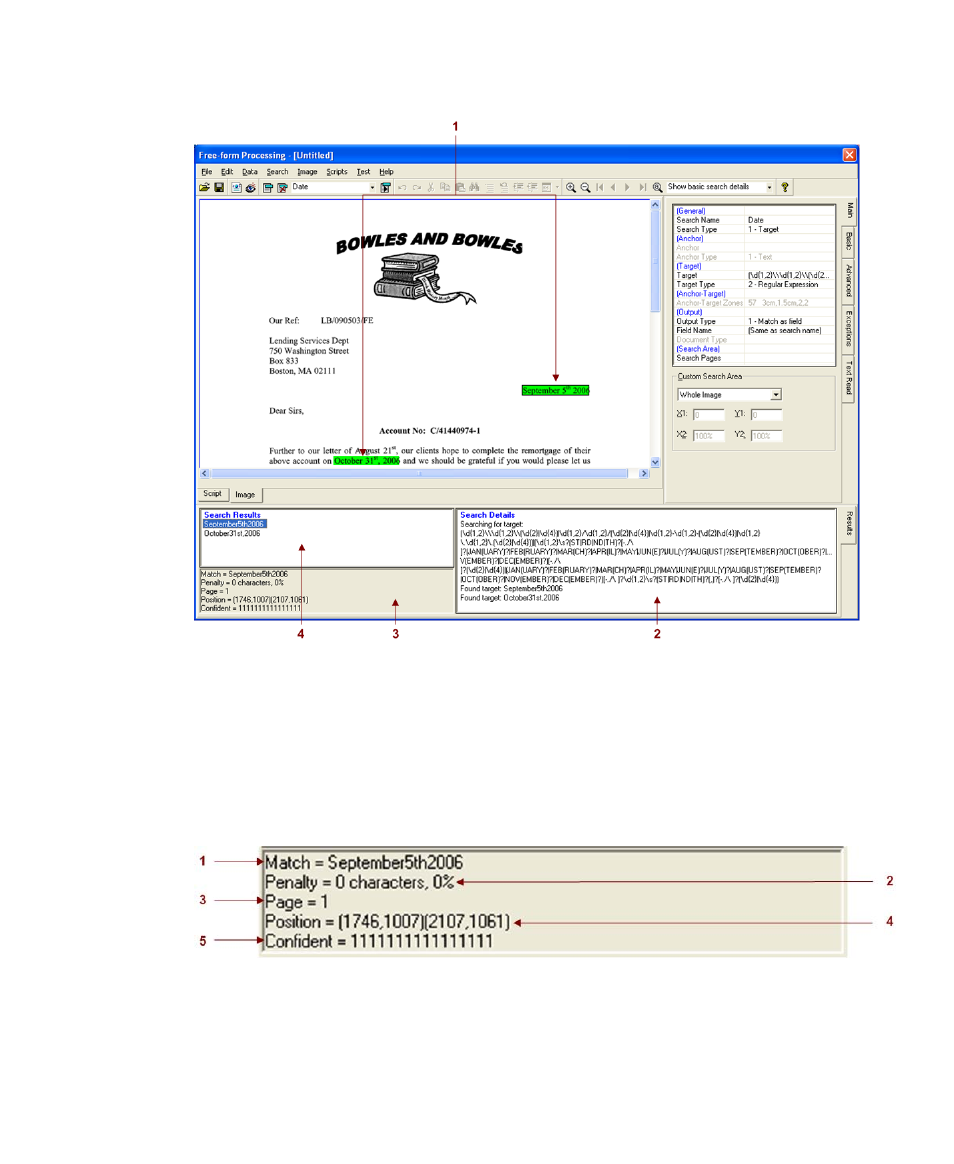Go to last page arrow icon
The width and height of the screenshot is (954, 1164).
642,188
